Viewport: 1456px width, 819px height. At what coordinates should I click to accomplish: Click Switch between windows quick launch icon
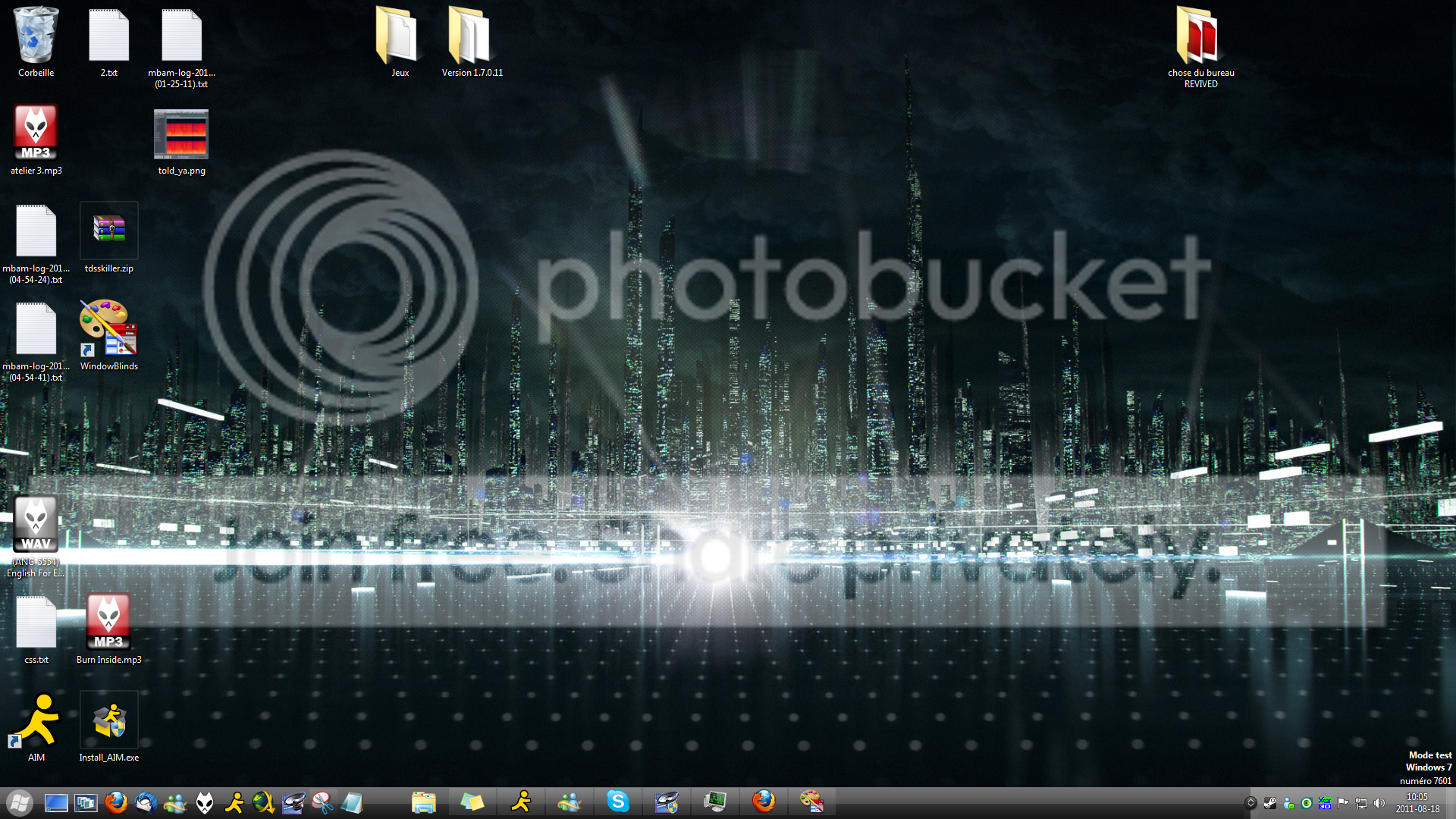coord(86,802)
